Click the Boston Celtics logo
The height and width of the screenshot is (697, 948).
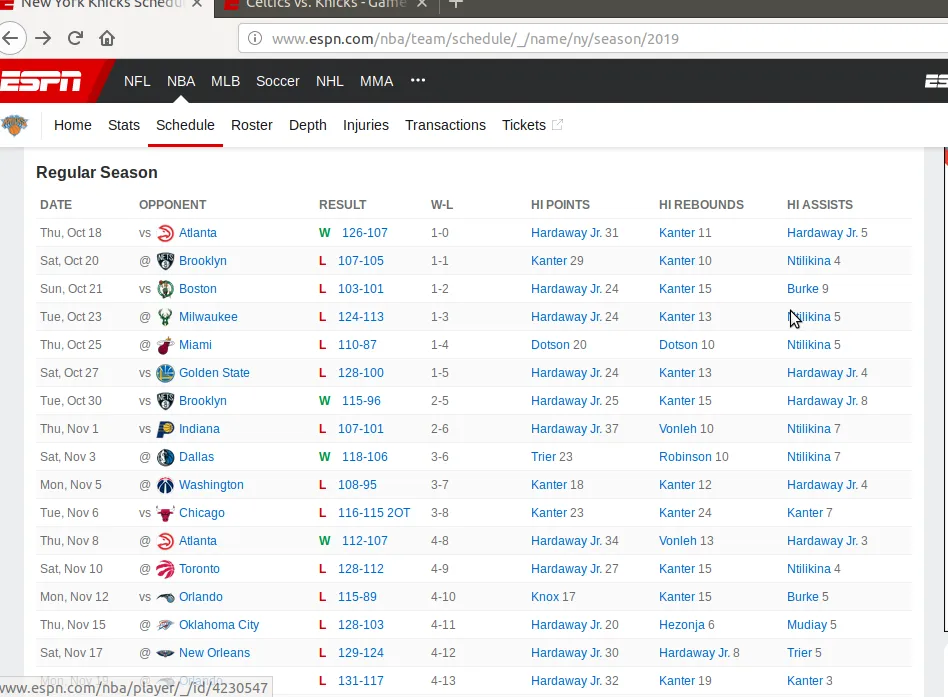(165, 289)
